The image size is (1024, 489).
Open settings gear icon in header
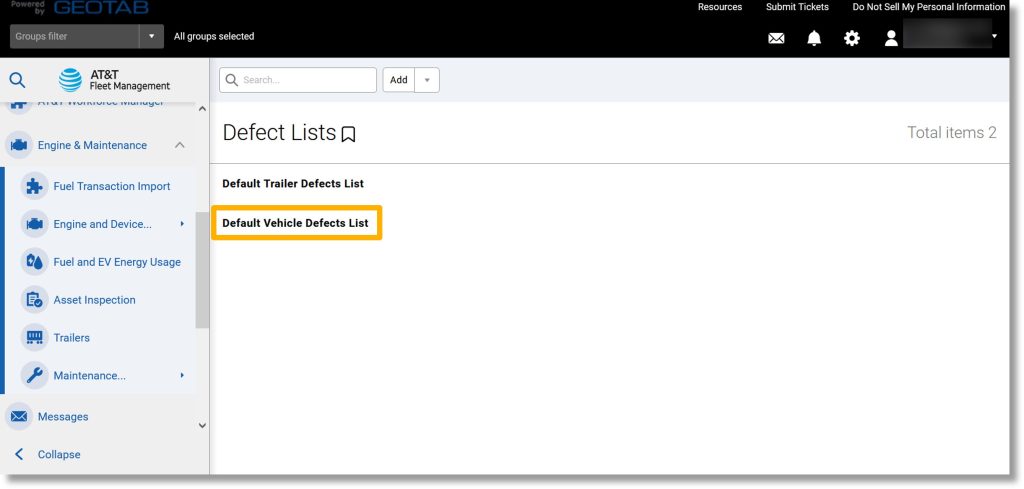coord(852,39)
